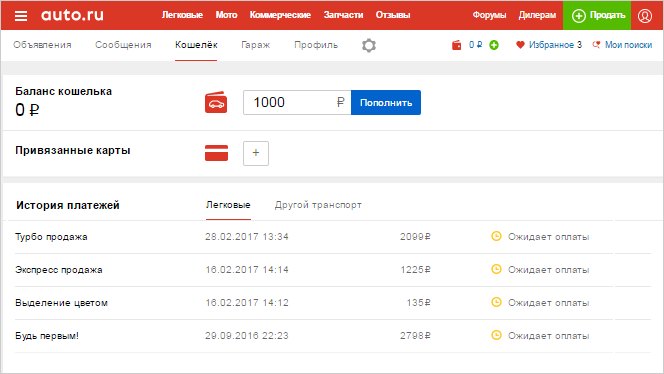The image size is (664, 374).
Task: Click the top-up amount input field
Action: [x=297, y=103]
